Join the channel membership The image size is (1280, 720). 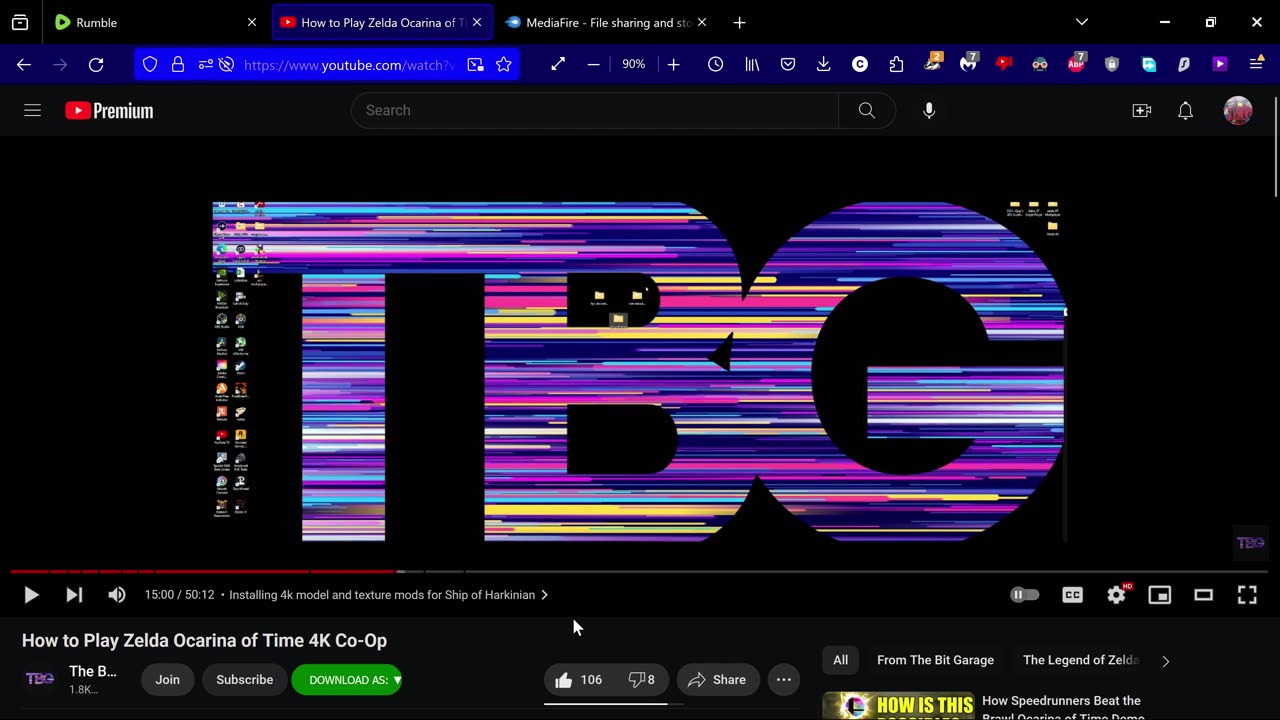167,680
